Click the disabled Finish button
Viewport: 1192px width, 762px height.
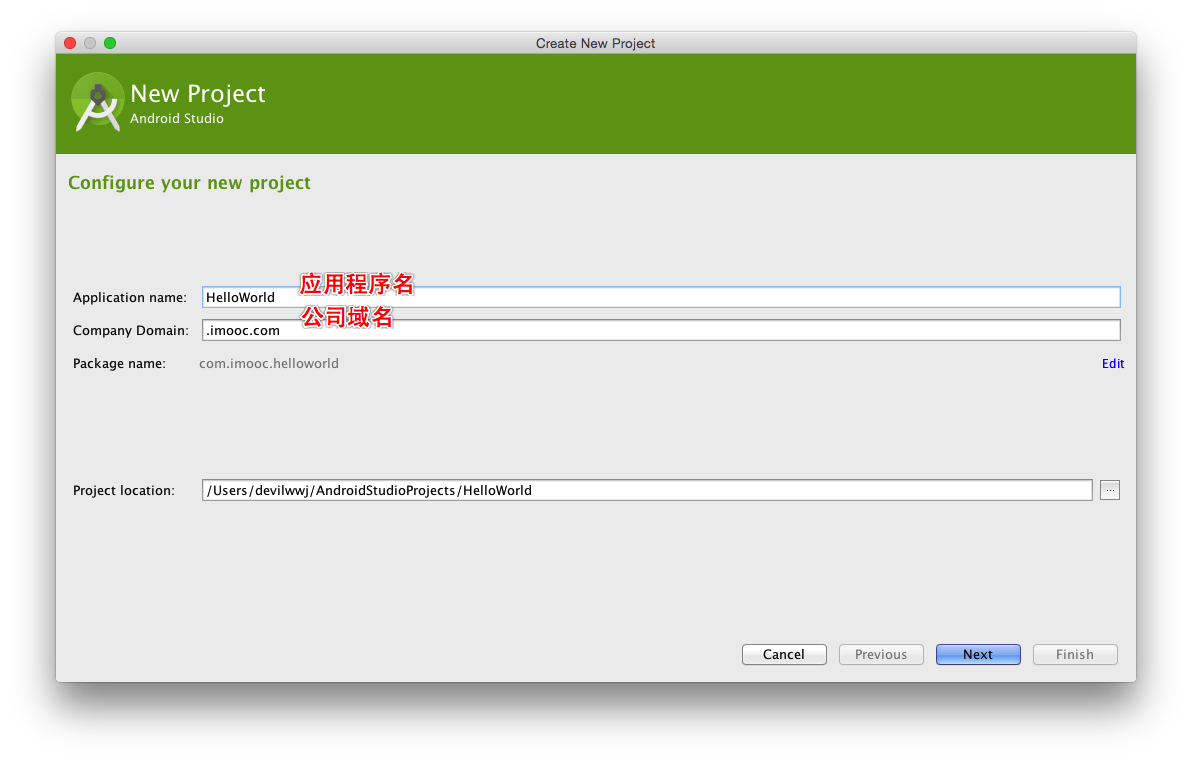(1075, 655)
